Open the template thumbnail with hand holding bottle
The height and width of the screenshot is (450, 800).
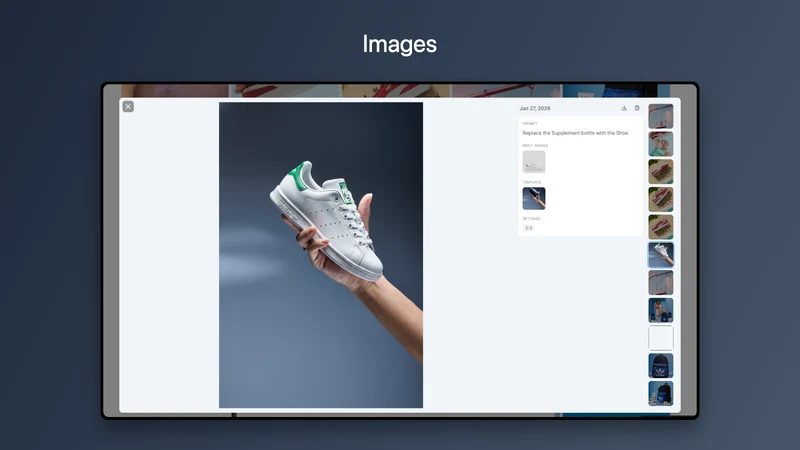point(534,198)
